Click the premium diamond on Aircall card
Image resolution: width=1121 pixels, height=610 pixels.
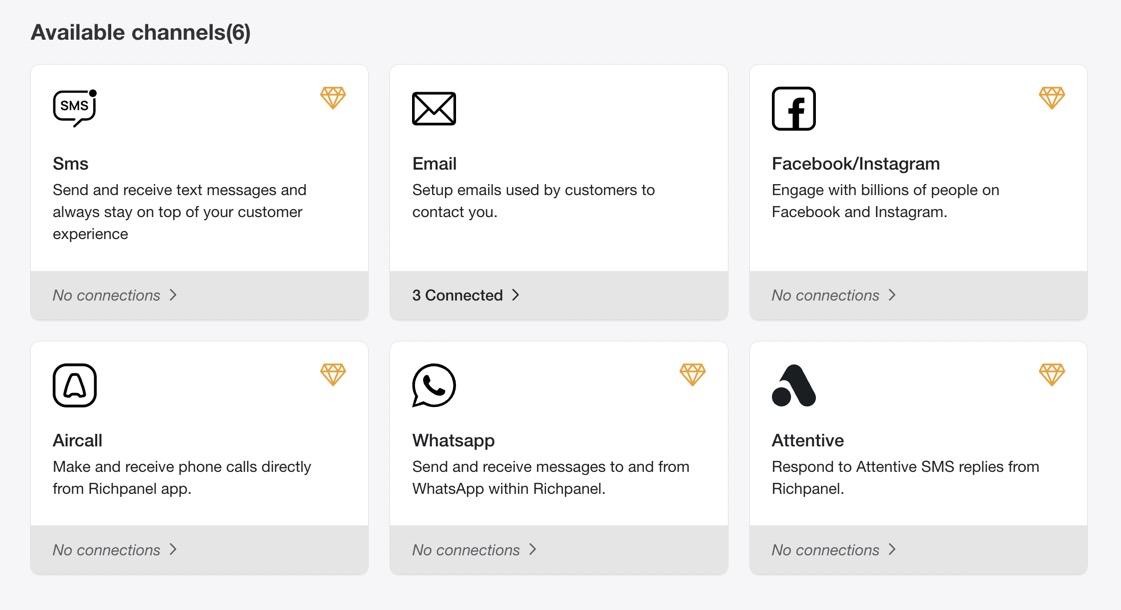[333, 374]
